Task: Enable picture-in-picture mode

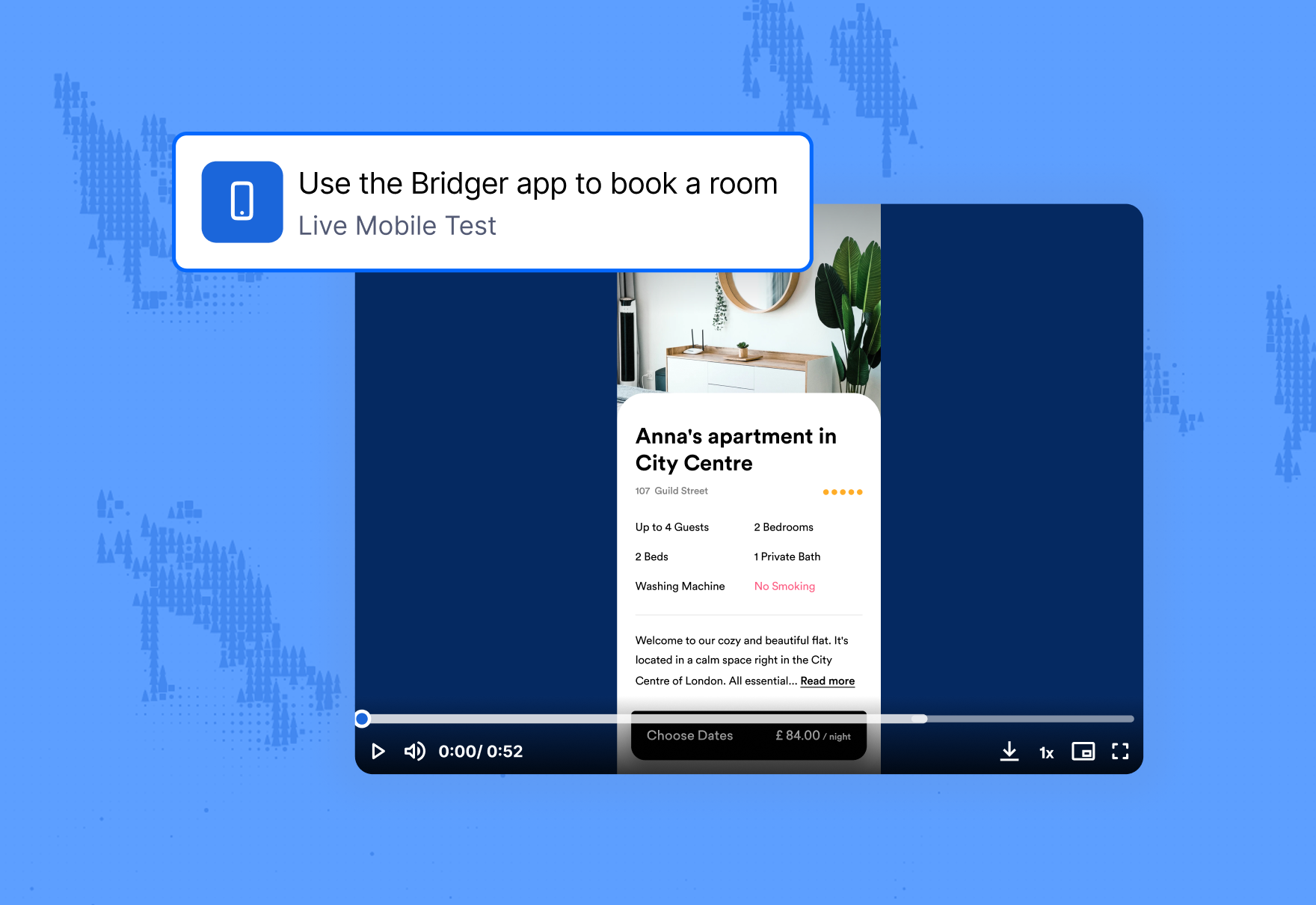Action: click(x=1083, y=751)
